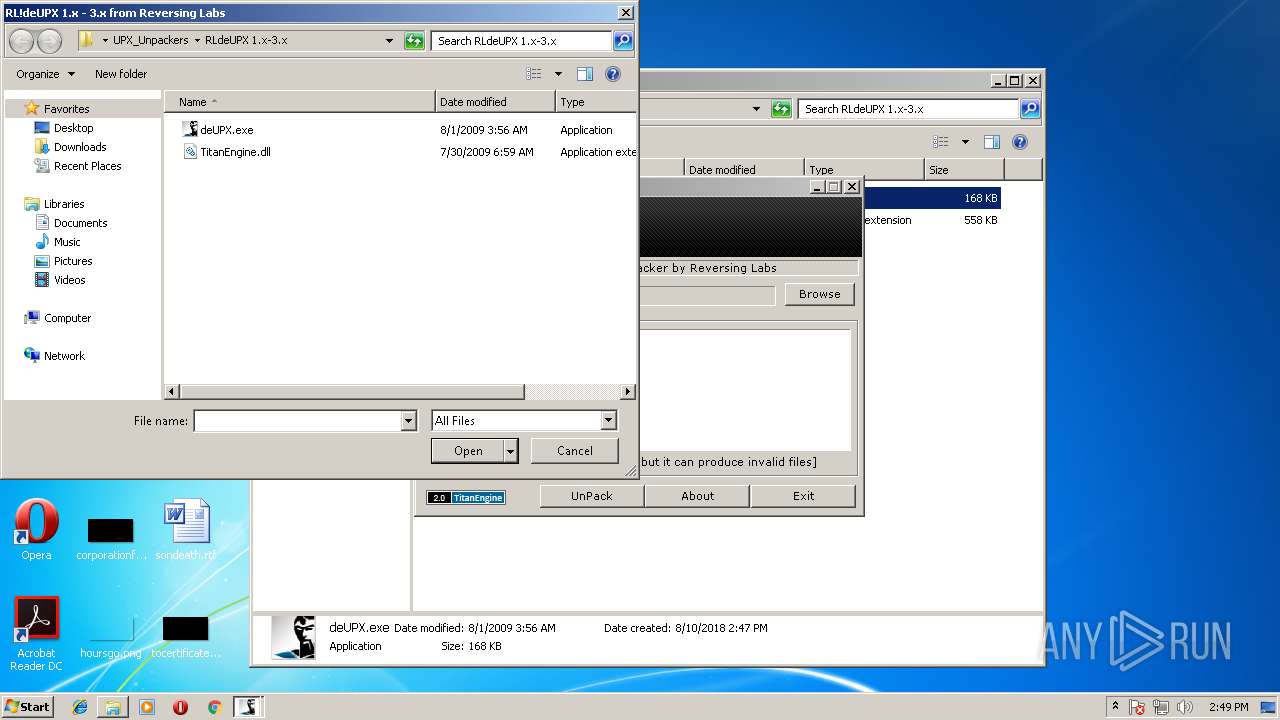
Task: Click the Explorer window search magnifier icon
Action: click(x=1030, y=109)
